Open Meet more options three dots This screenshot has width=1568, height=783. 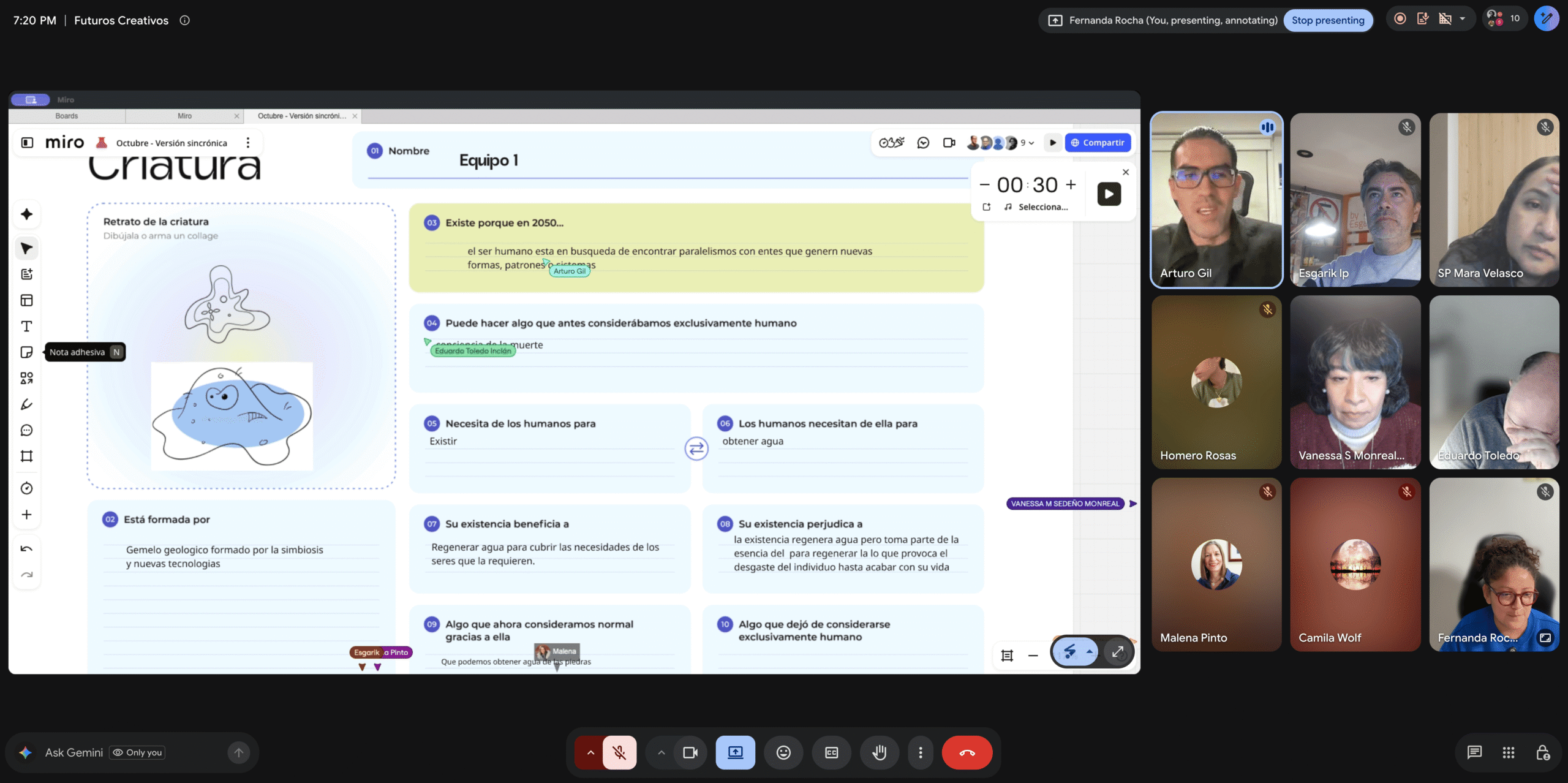click(x=920, y=752)
